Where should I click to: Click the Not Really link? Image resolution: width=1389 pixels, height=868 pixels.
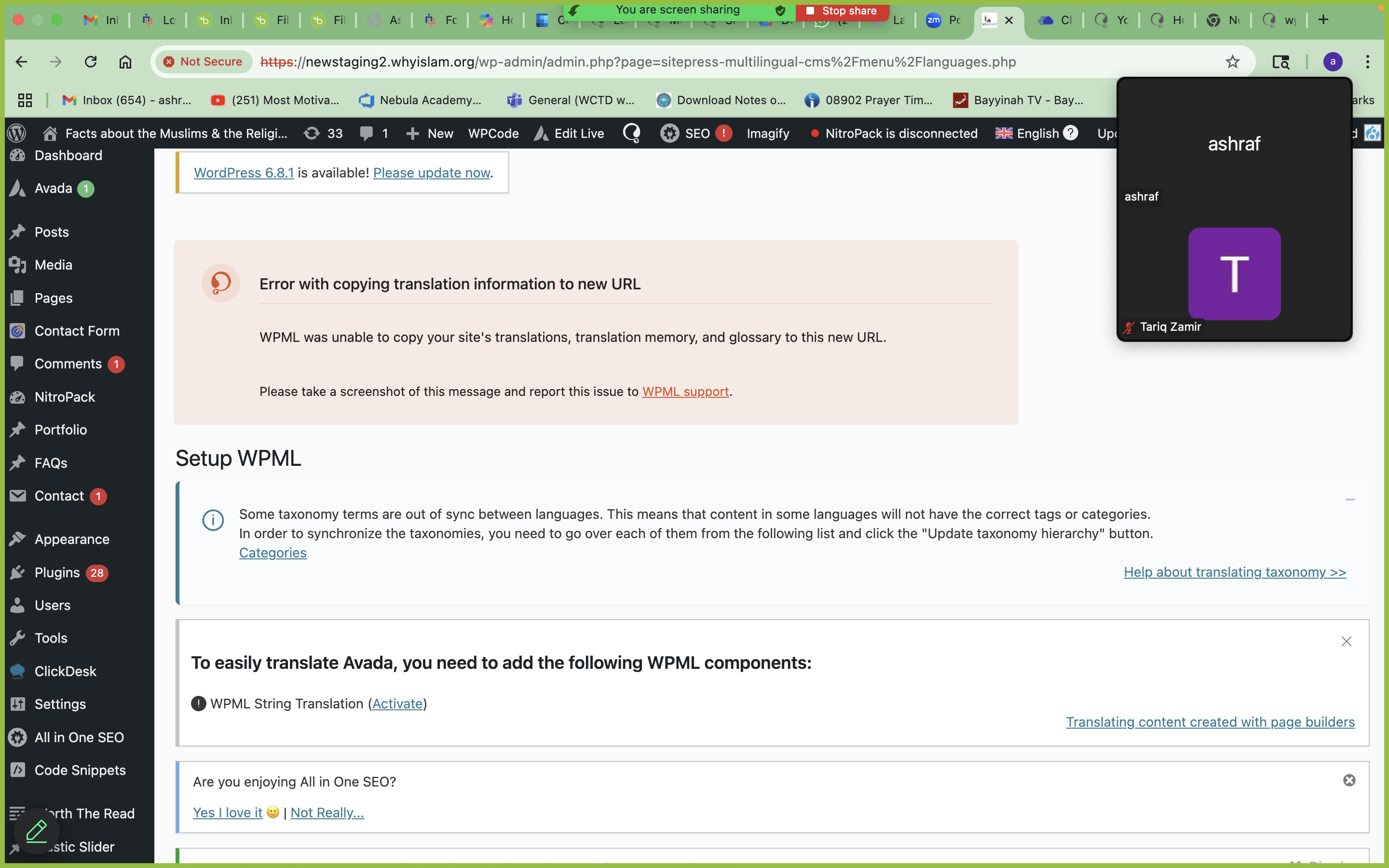[x=327, y=813]
